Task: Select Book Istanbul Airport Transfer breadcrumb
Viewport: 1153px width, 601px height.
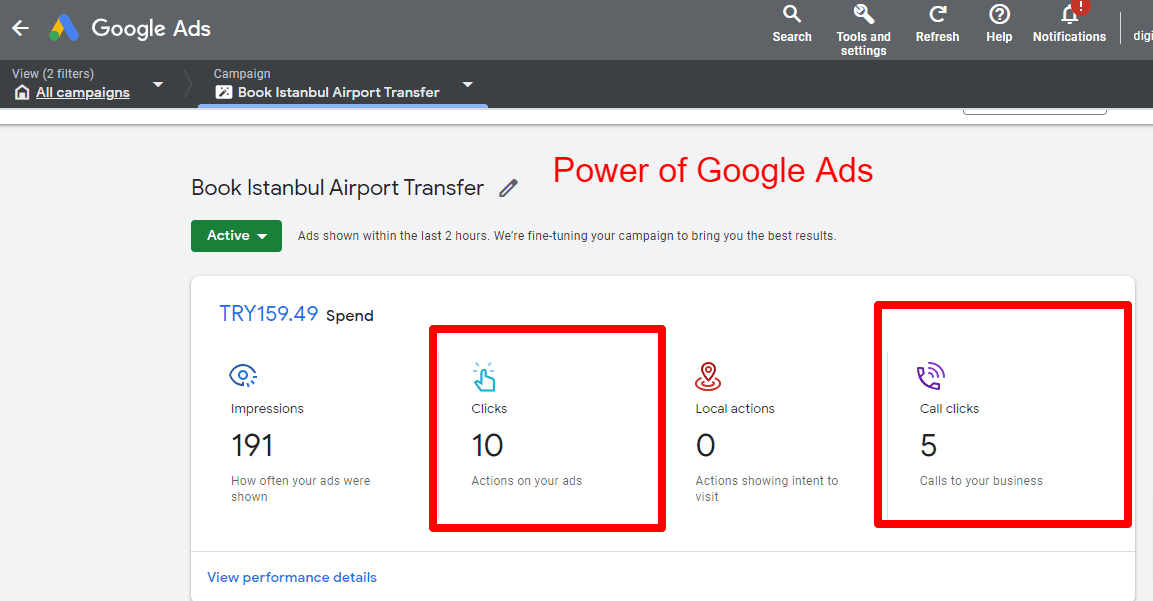Action: click(338, 92)
